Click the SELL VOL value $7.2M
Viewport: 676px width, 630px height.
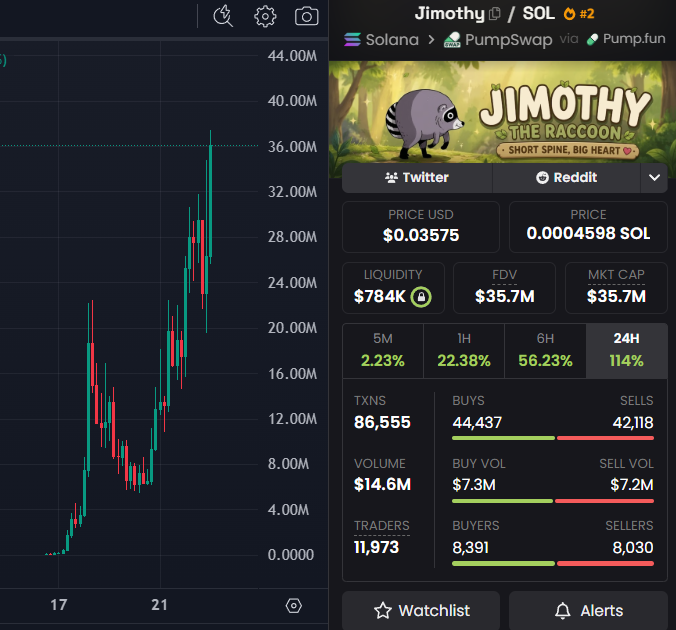[632, 485]
